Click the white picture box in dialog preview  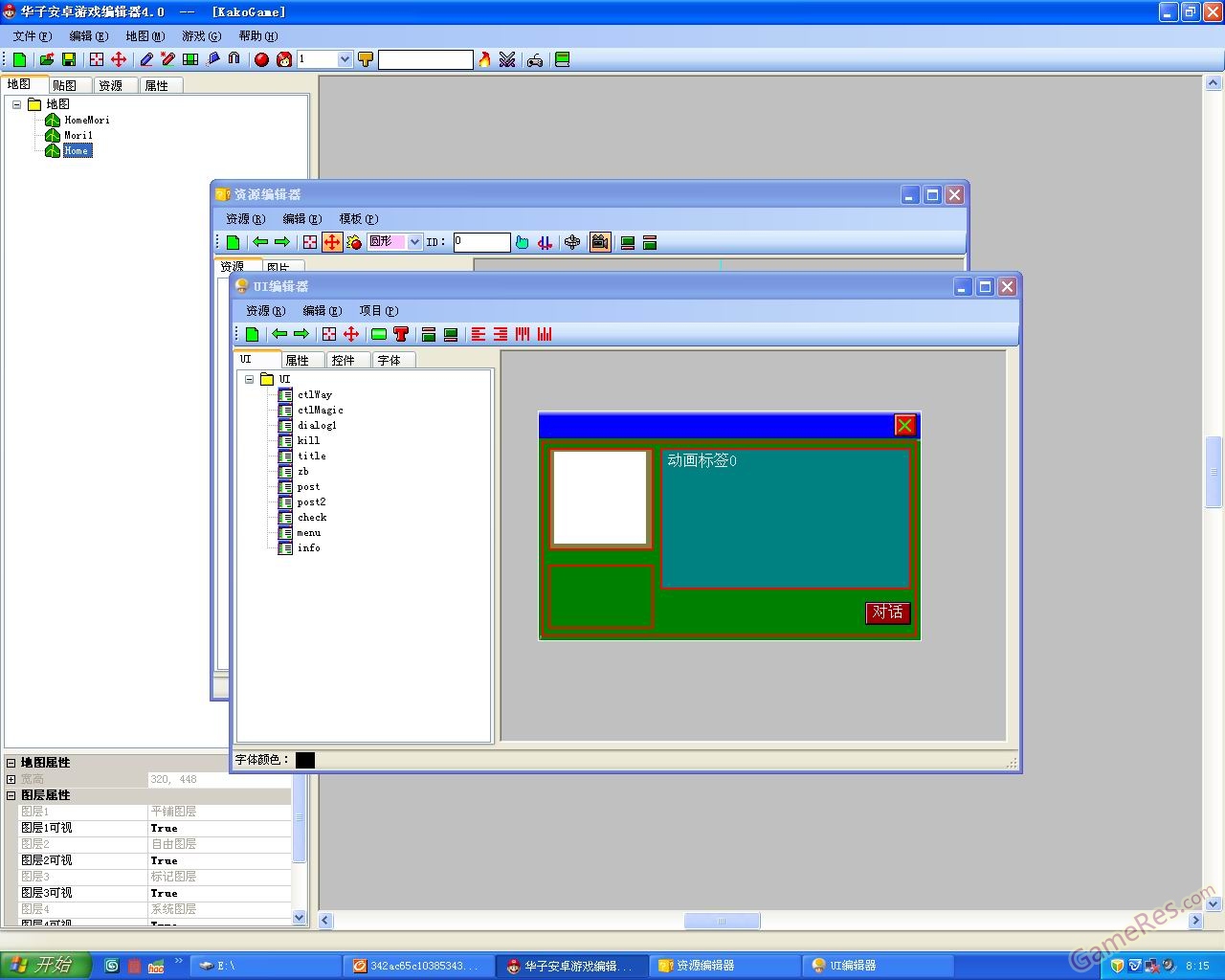pyautogui.click(x=600, y=499)
